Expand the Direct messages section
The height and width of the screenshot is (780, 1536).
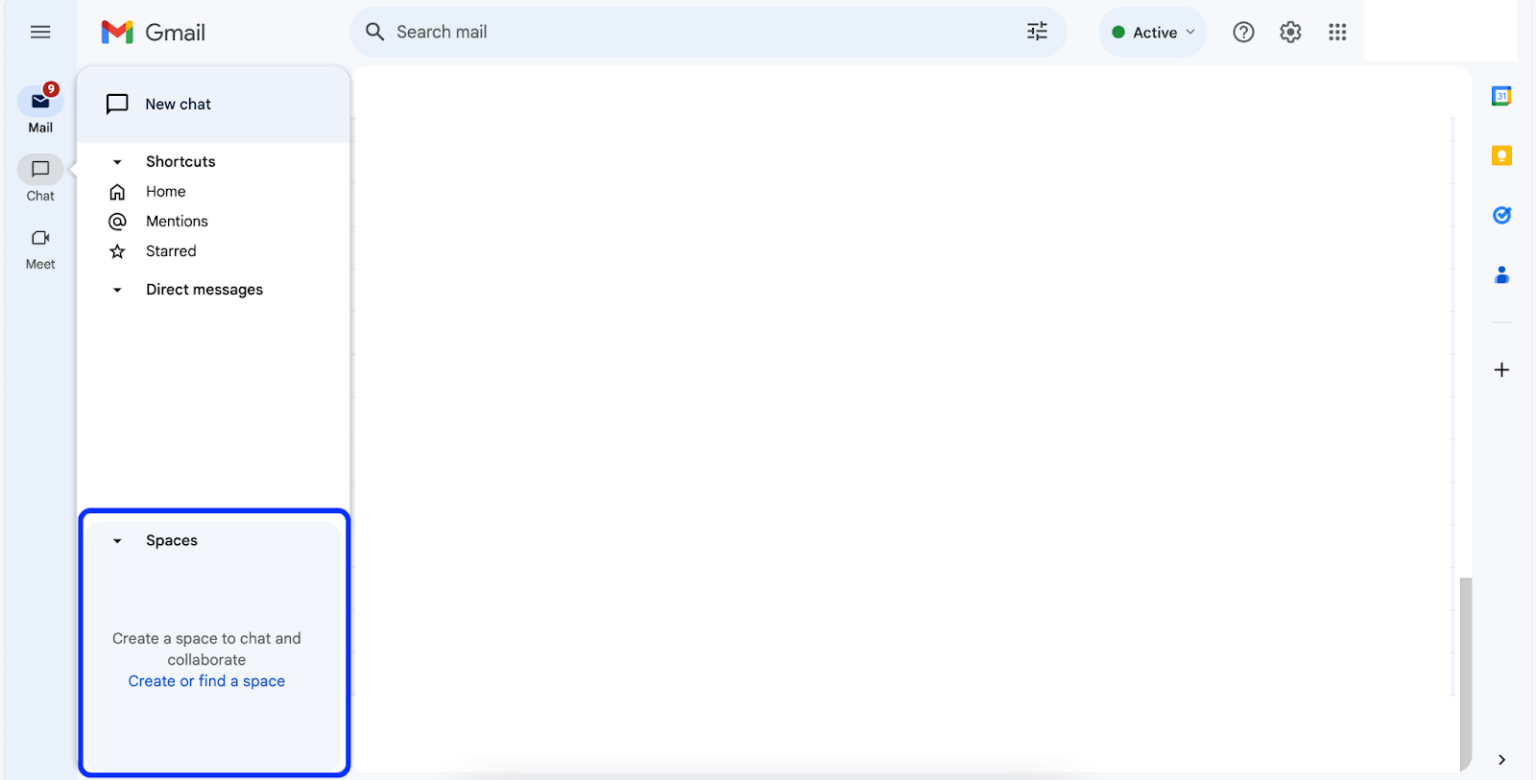click(x=116, y=289)
